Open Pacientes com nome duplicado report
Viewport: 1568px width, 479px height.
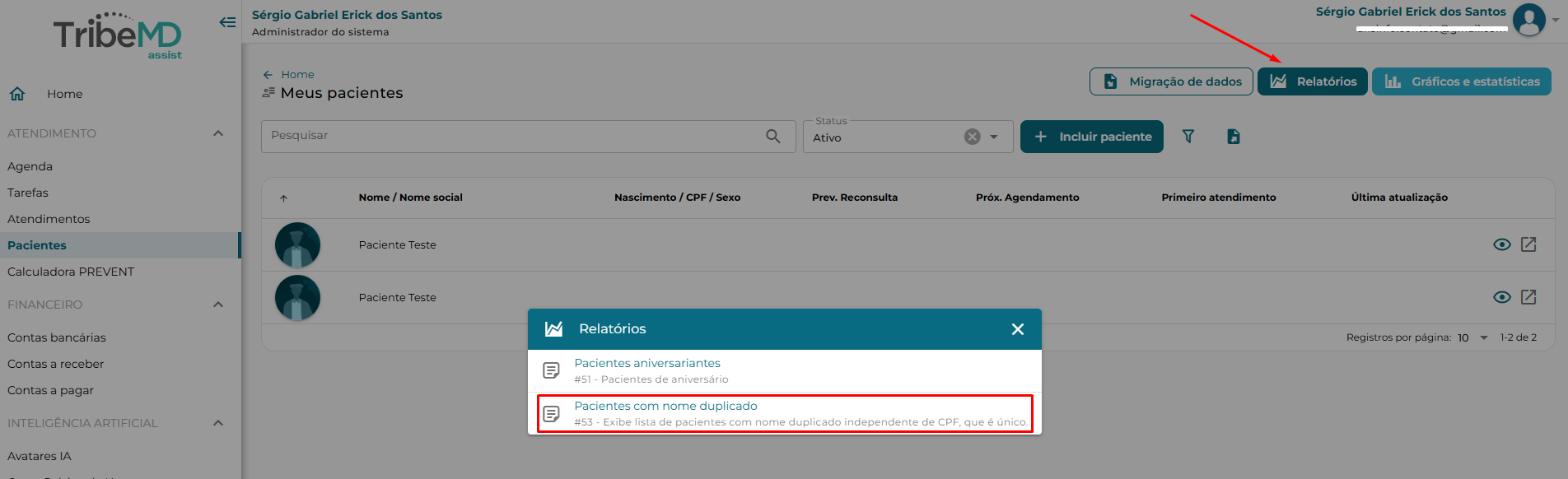(x=785, y=414)
